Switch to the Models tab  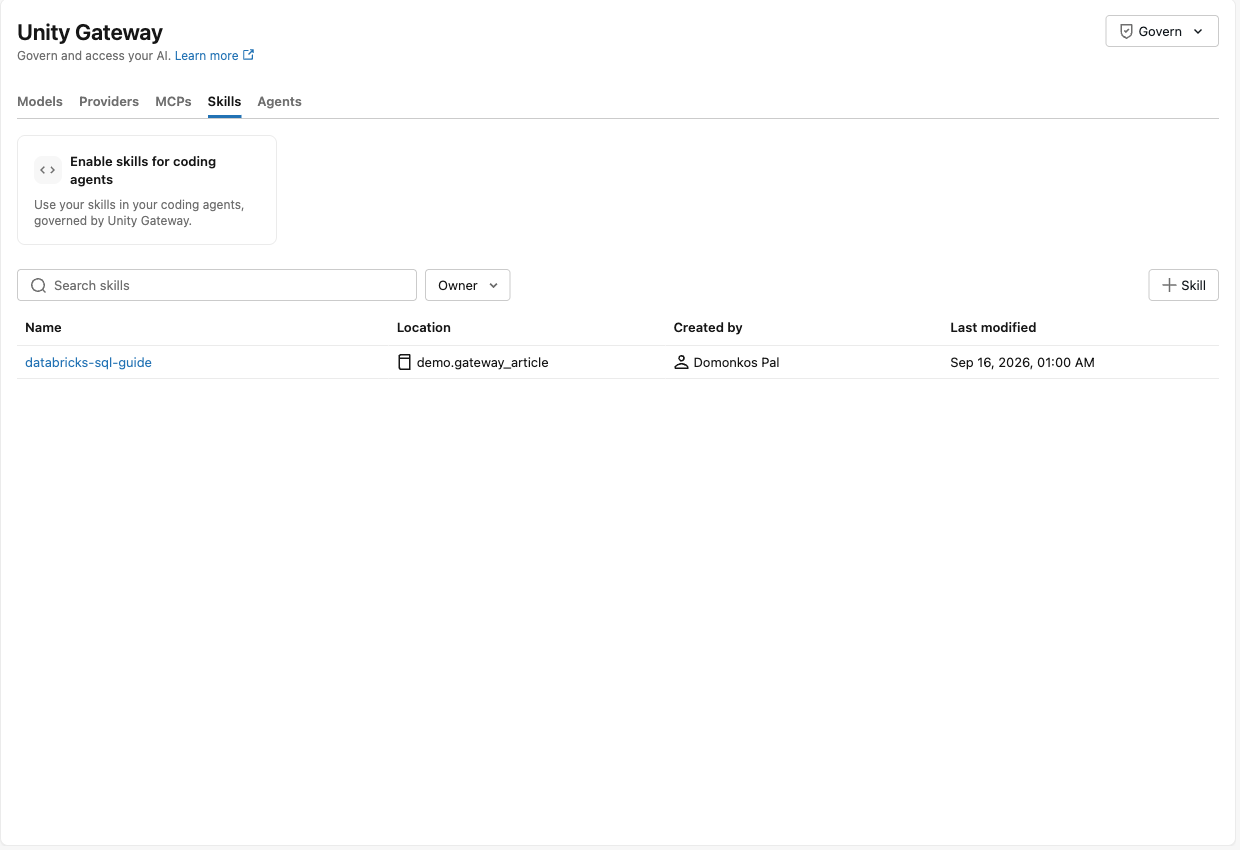(x=40, y=101)
